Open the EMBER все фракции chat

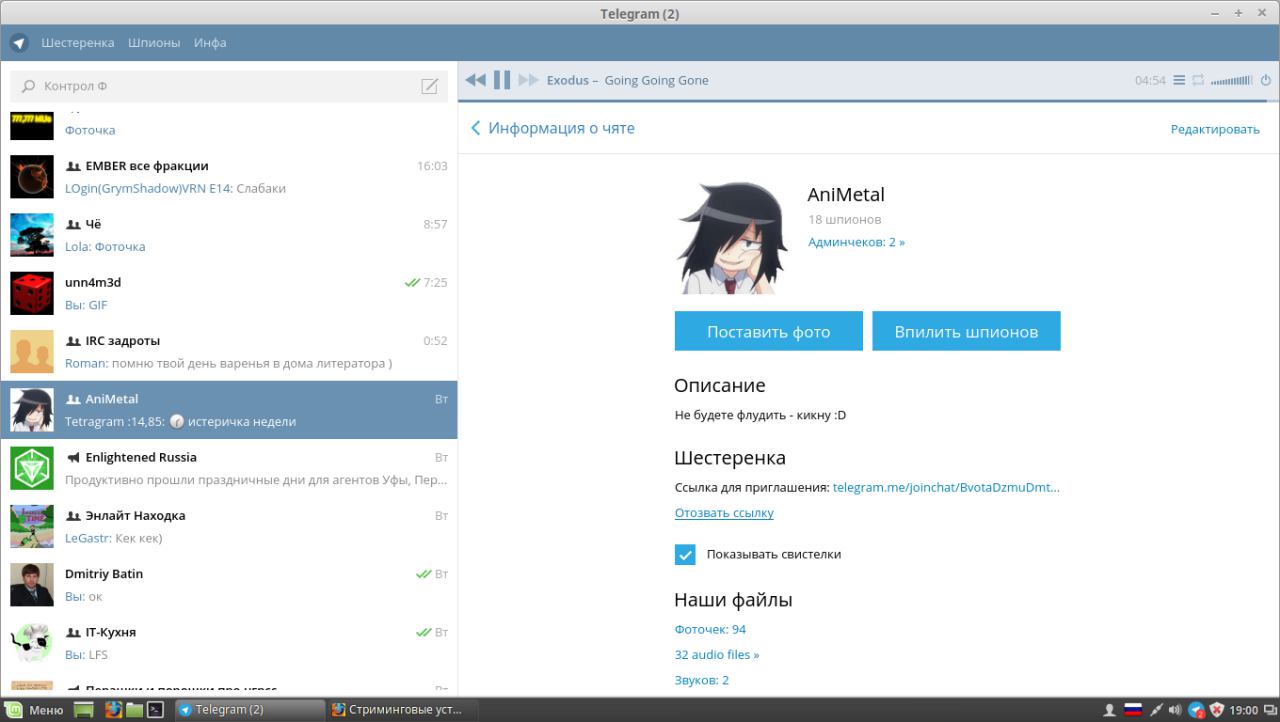(x=229, y=177)
